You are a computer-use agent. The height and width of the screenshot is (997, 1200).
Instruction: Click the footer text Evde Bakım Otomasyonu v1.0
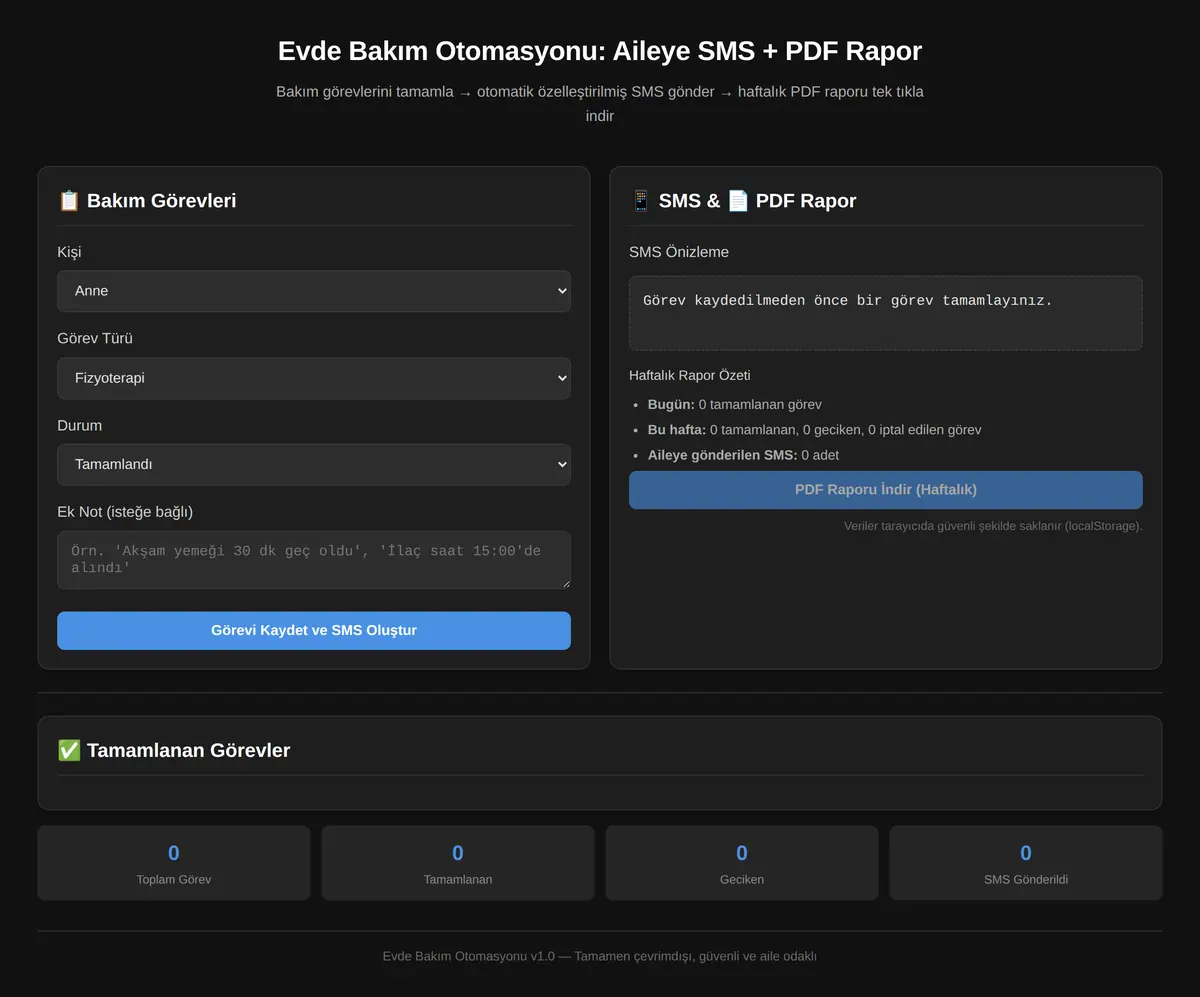point(600,956)
